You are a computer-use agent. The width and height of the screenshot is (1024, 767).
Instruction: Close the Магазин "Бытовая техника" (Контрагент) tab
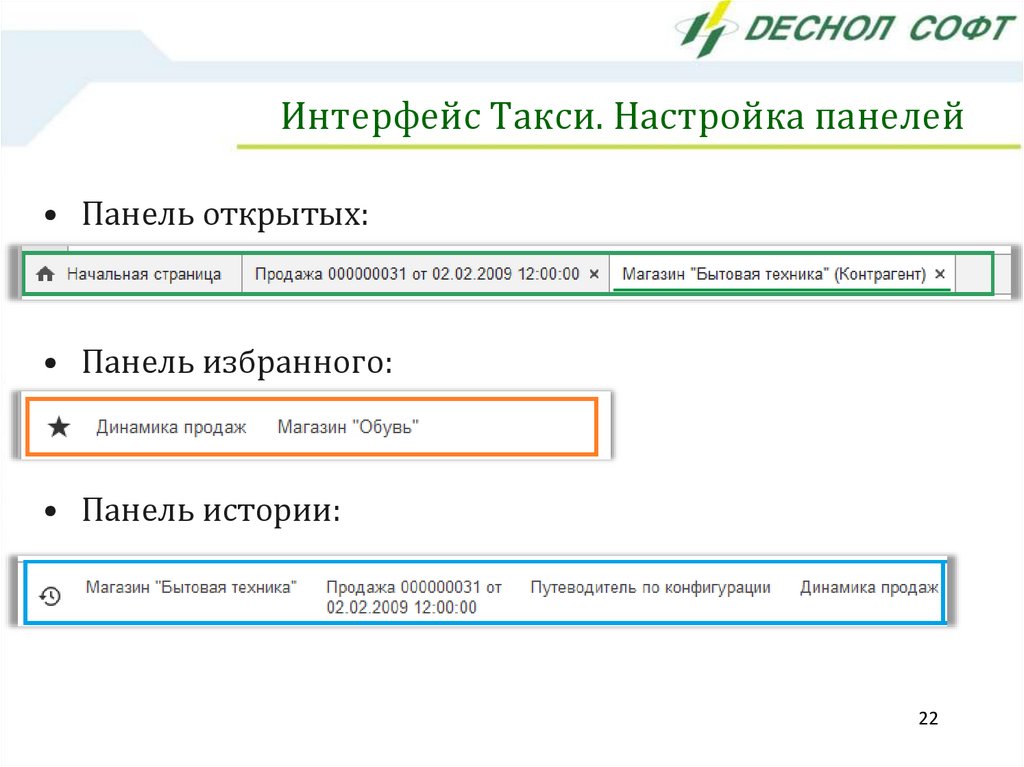point(940,274)
